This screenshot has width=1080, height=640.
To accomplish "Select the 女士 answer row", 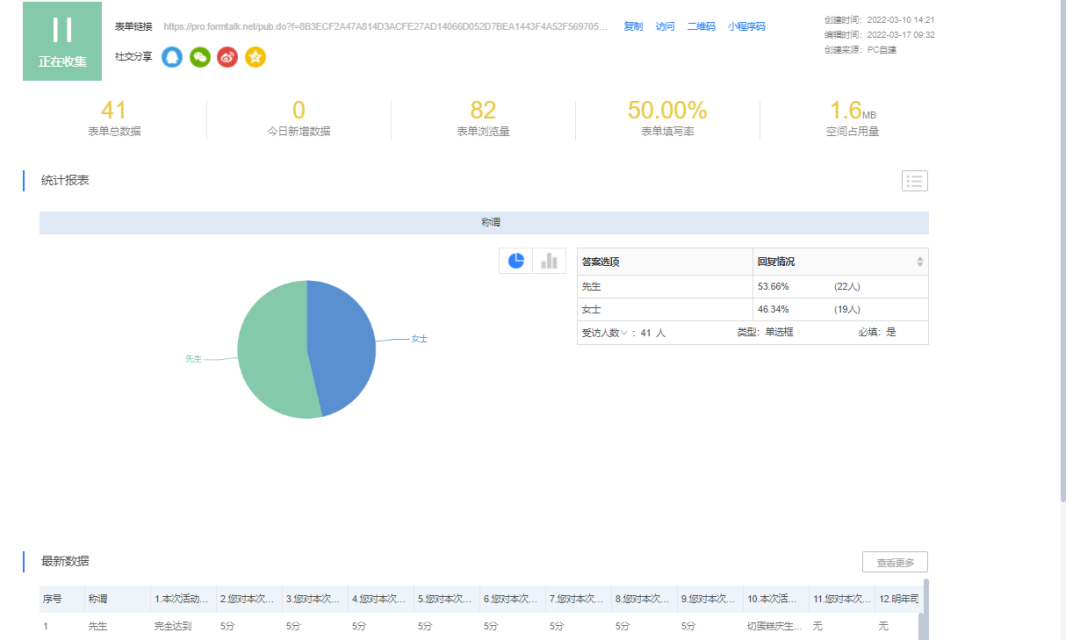I will 753,309.
